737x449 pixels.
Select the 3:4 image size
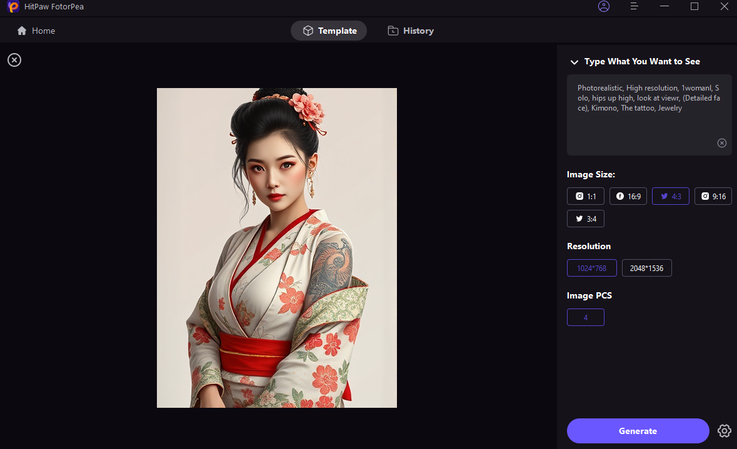pyautogui.click(x=585, y=219)
